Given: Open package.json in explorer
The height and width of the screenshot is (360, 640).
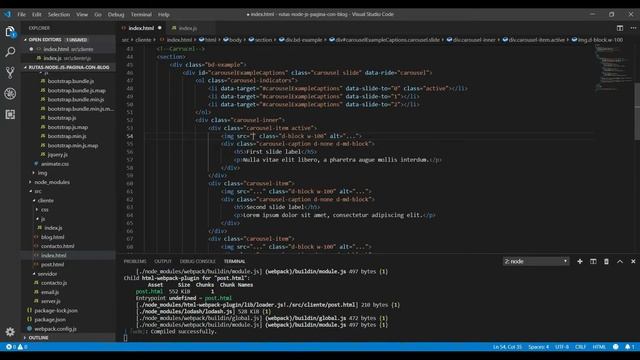Looking at the screenshot, I should 50,320.
